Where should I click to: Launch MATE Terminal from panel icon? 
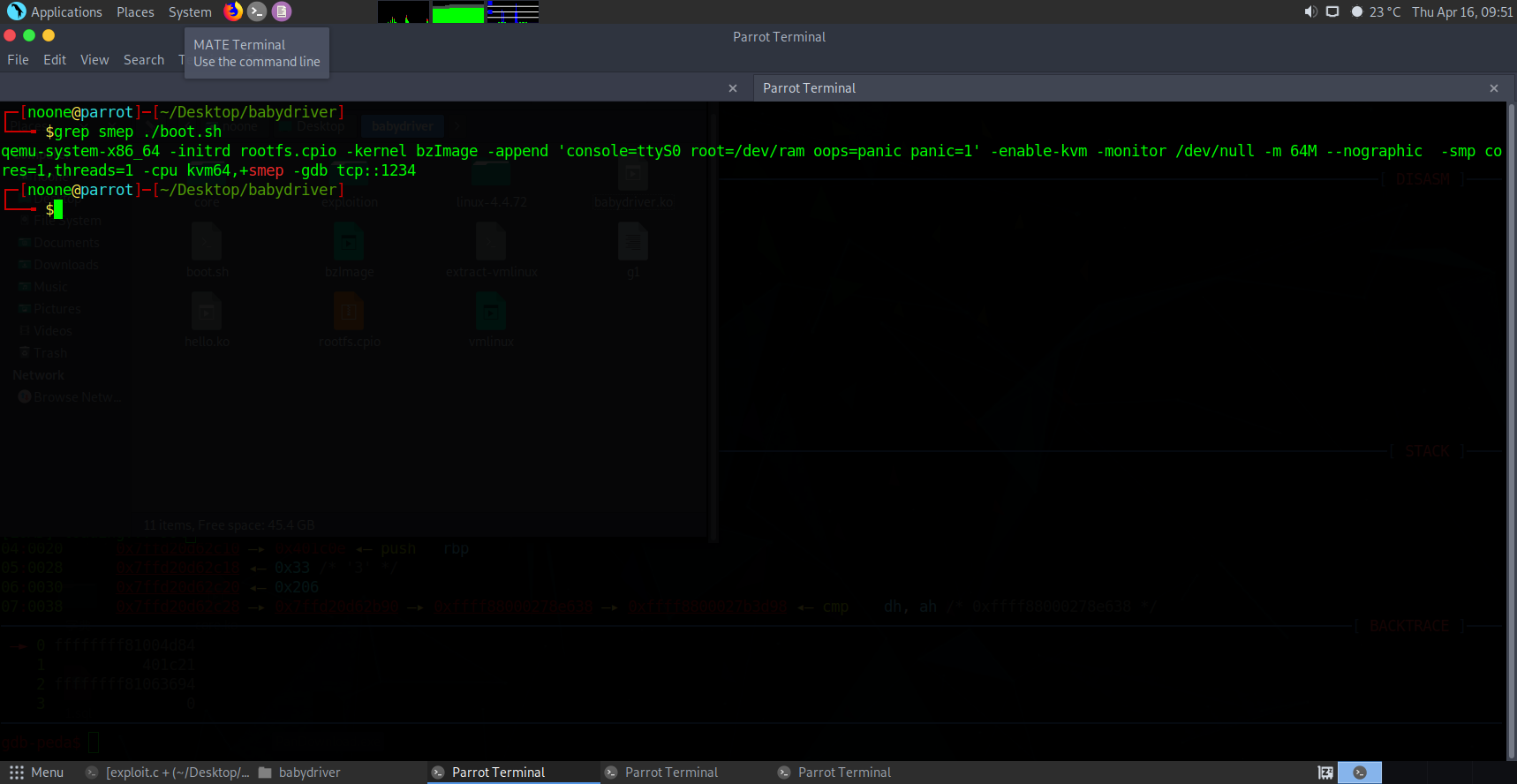(257, 11)
